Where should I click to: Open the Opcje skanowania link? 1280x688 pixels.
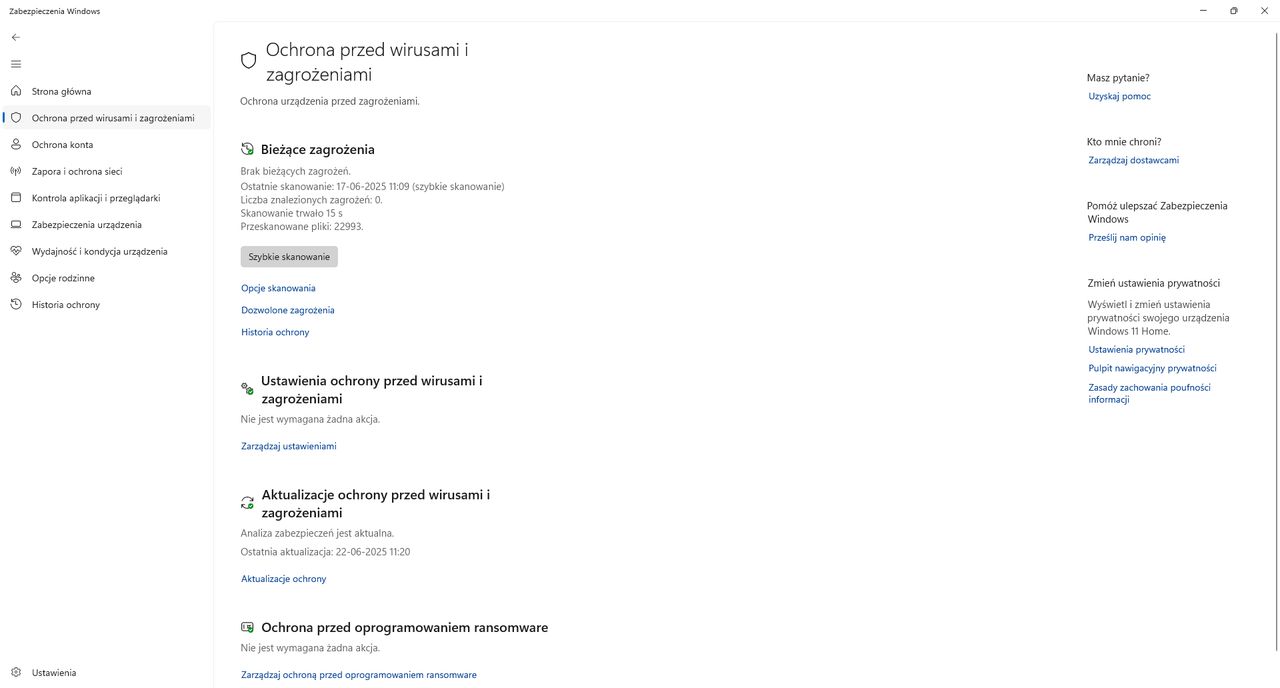tap(278, 288)
